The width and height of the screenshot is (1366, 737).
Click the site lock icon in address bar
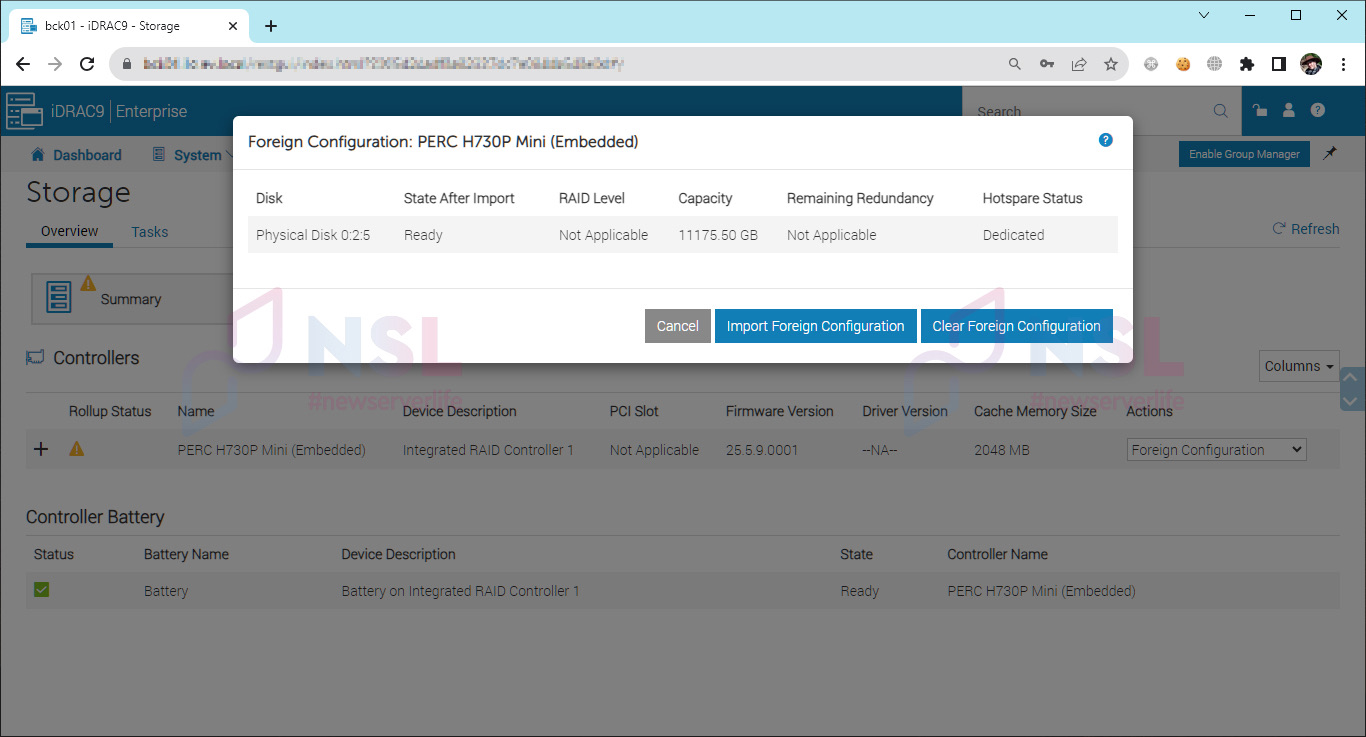pos(127,64)
